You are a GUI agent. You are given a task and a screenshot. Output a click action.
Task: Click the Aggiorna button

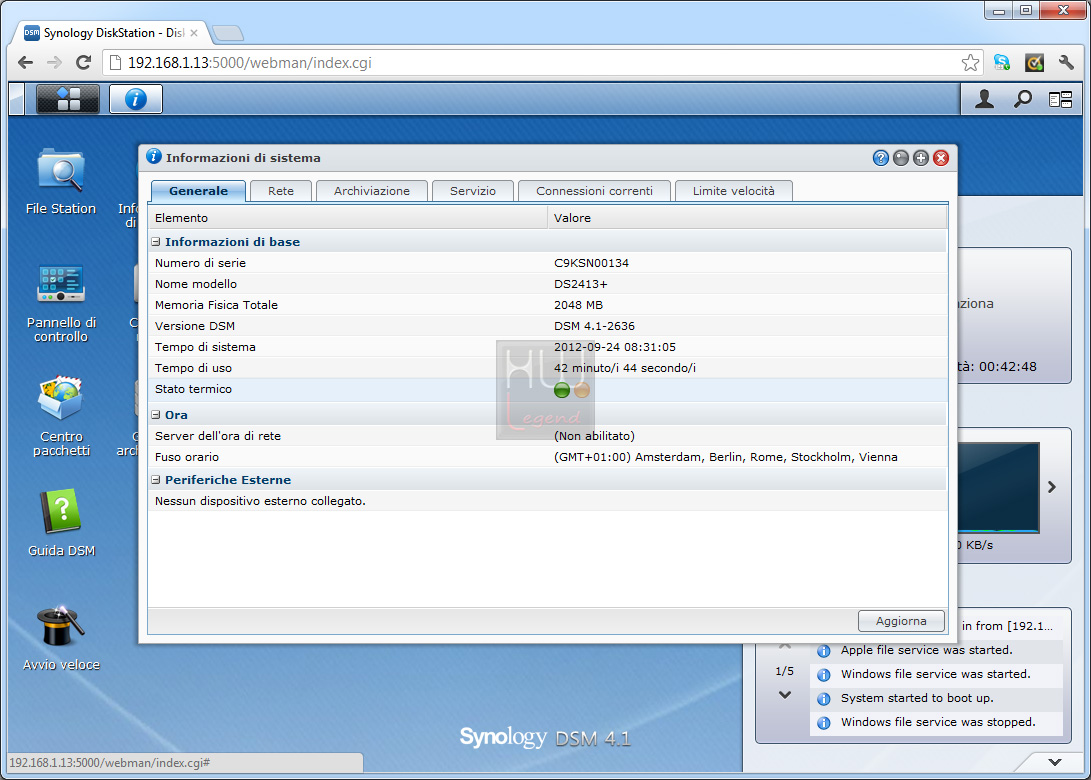click(901, 621)
